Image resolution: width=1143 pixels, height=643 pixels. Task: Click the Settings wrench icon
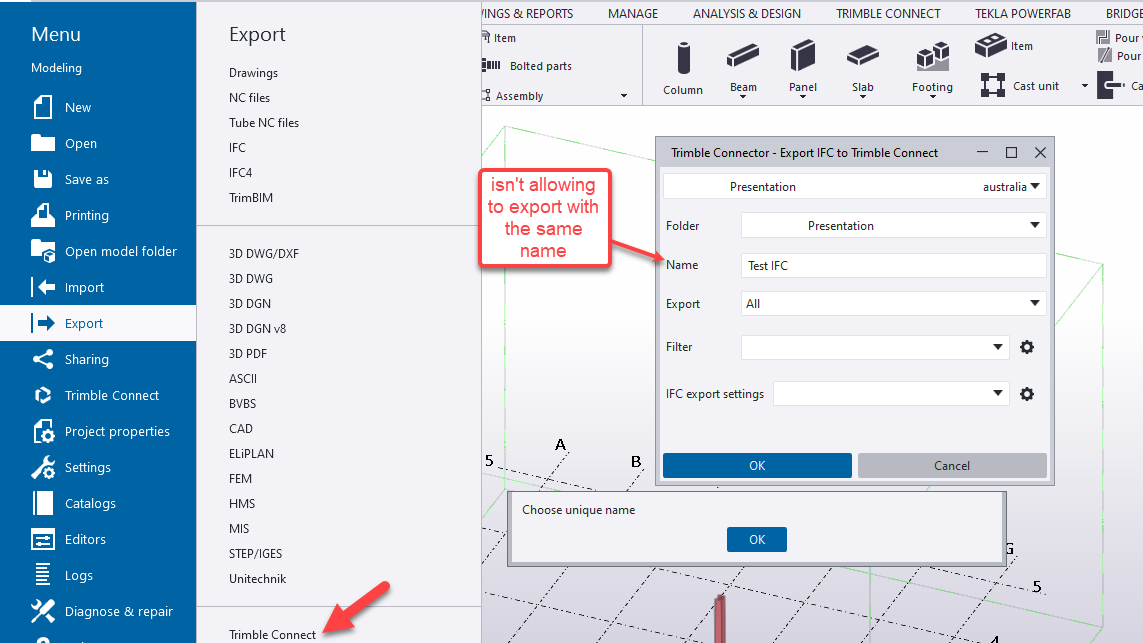tap(43, 467)
